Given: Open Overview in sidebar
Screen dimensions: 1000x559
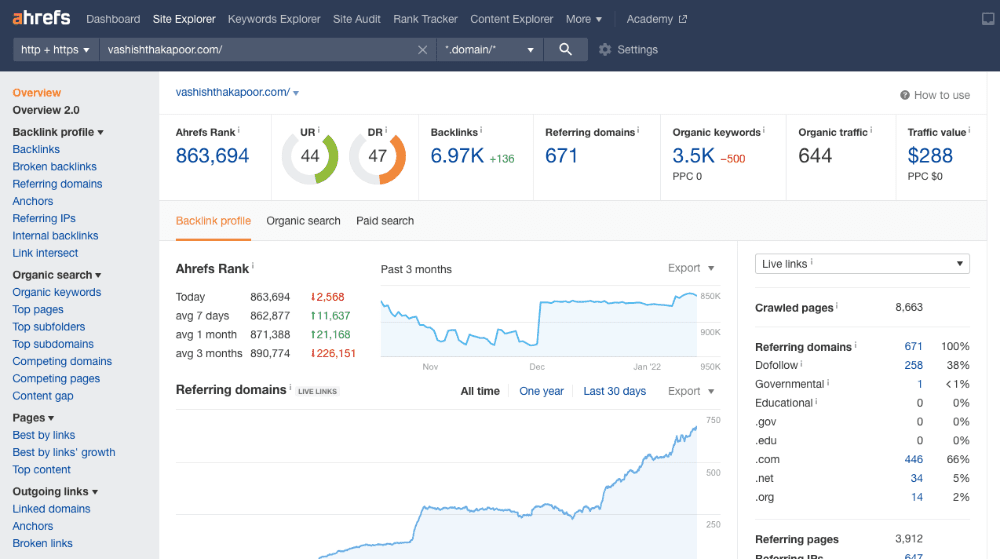Looking at the screenshot, I should [36, 92].
